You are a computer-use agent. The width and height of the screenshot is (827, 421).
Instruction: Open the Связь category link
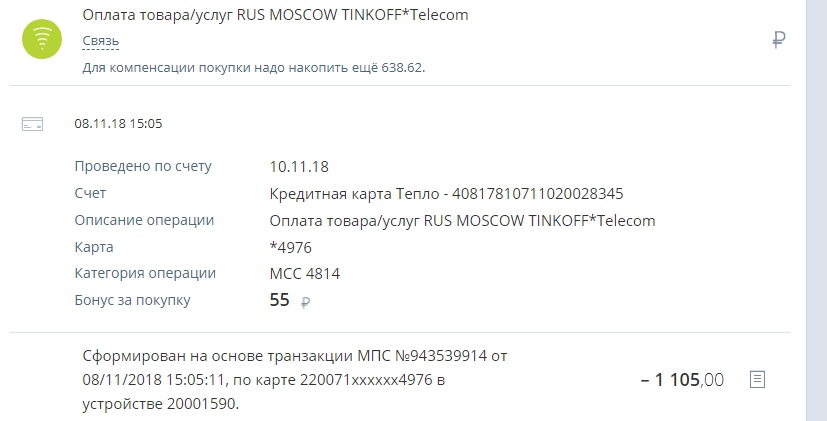point(100,41)
